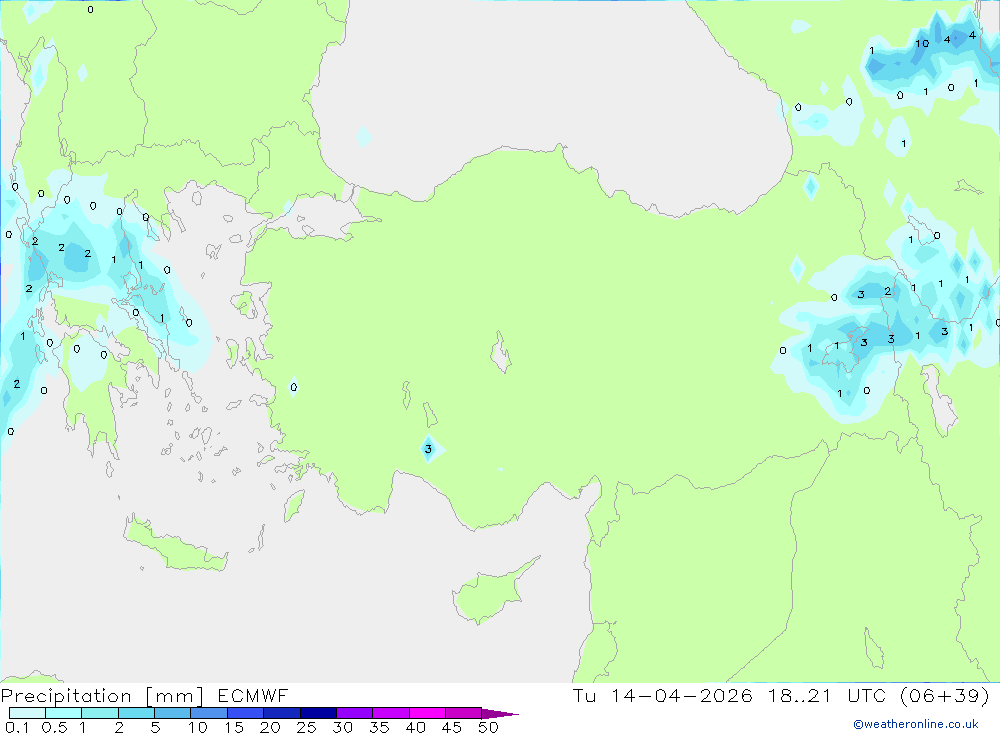This screenshot has width=1000, height=733.
Task: Click the '0' value on Turkey's Aegean coast
Action: (x=293, y=387)
